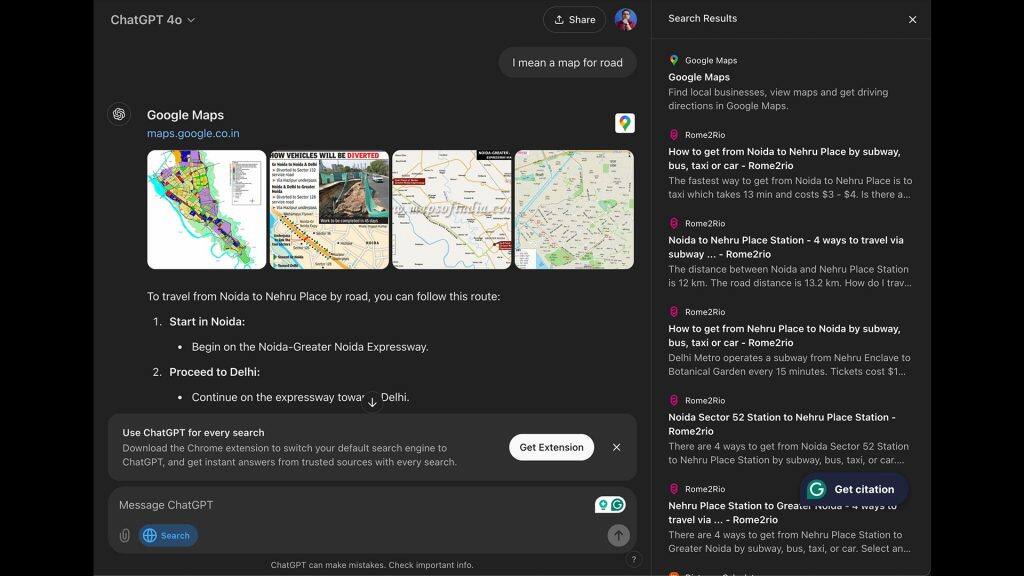The image size is (1024, 576).
Task: Click the scroll-to-bottom arrow icon
Action: 372,402
